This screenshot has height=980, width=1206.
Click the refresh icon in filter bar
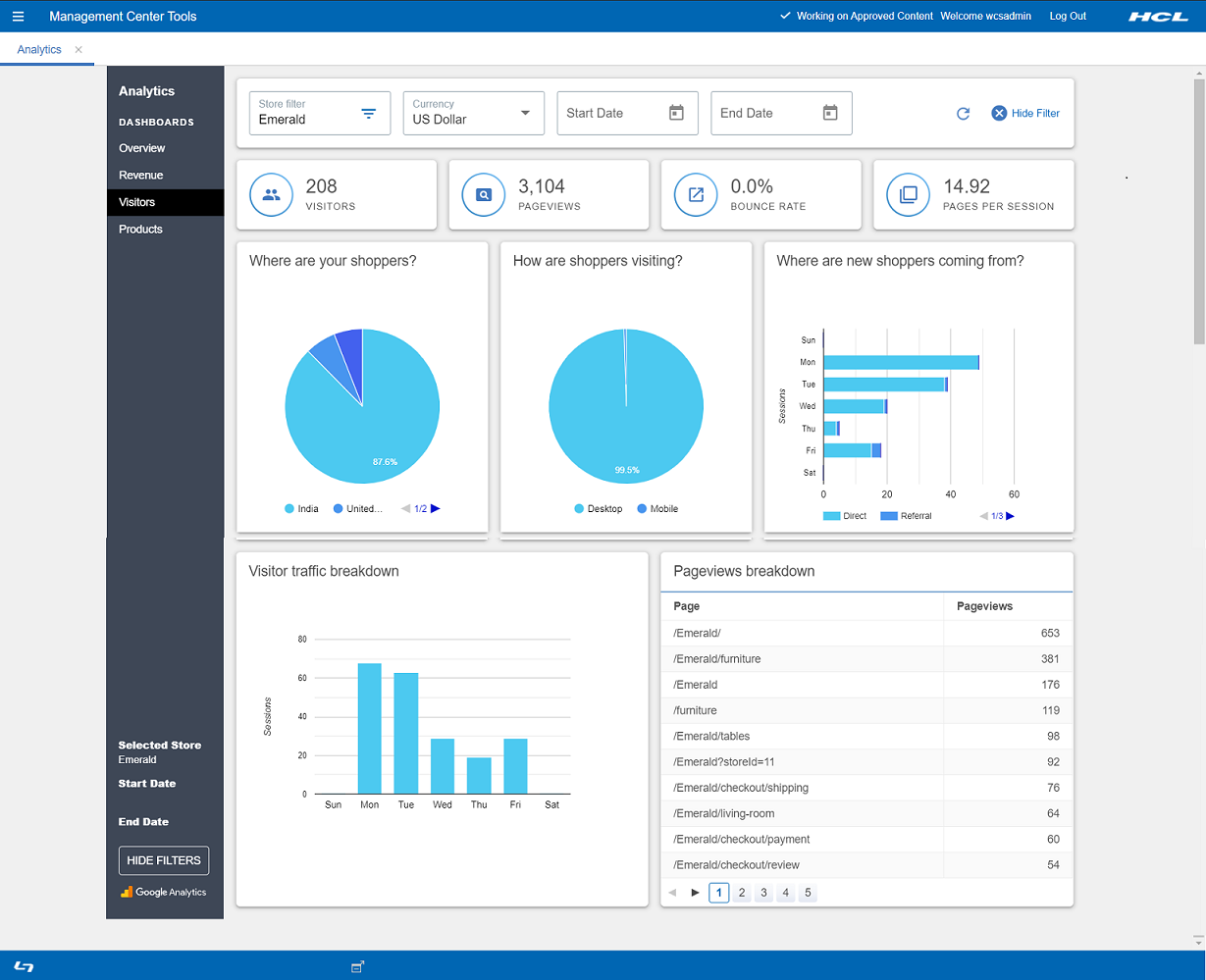pyautogui.click(x=963, y=114)
